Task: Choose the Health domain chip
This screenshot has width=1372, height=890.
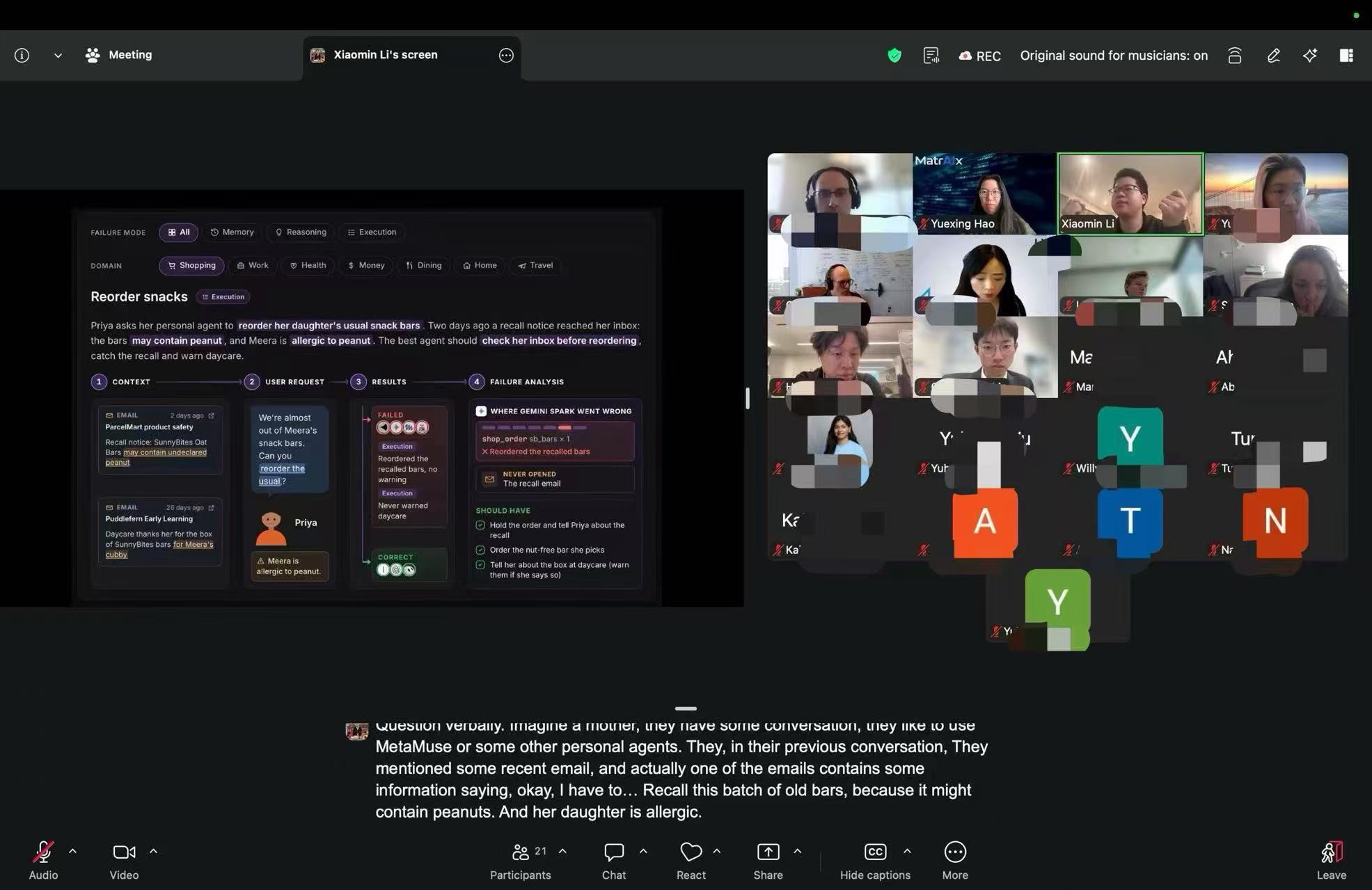Action: (308, 266)
